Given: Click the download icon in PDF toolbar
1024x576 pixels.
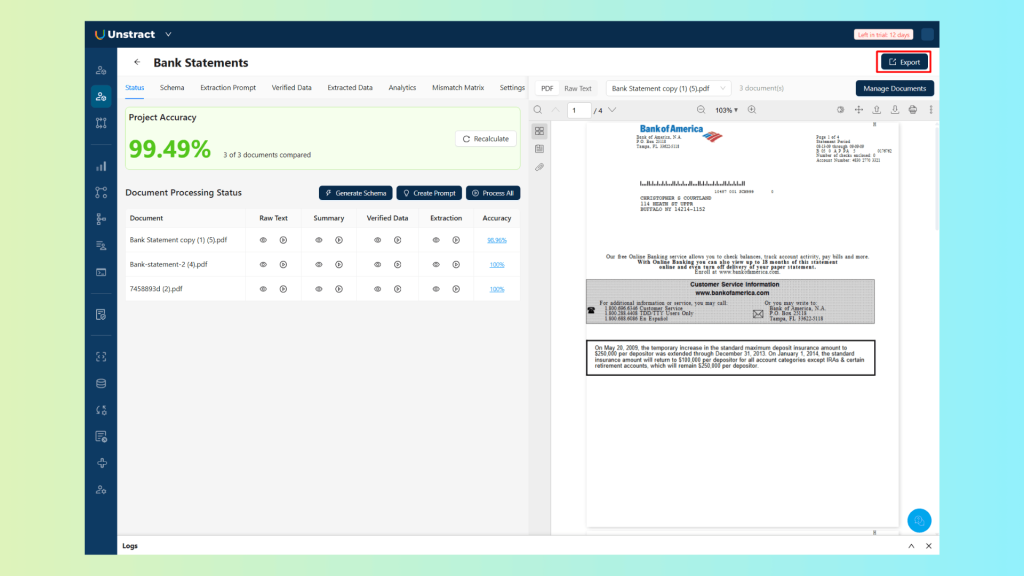Looking at the screenshot, I should click(894, 110).
